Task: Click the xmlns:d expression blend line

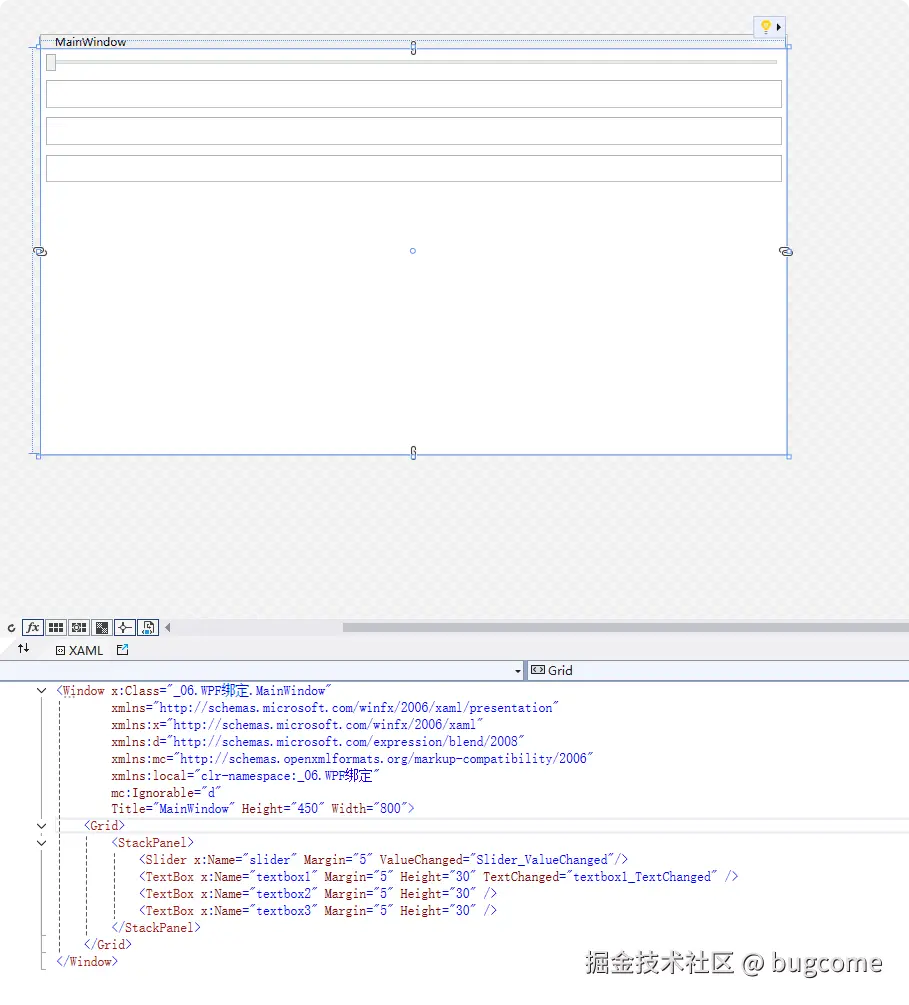Action: point(318,742)
